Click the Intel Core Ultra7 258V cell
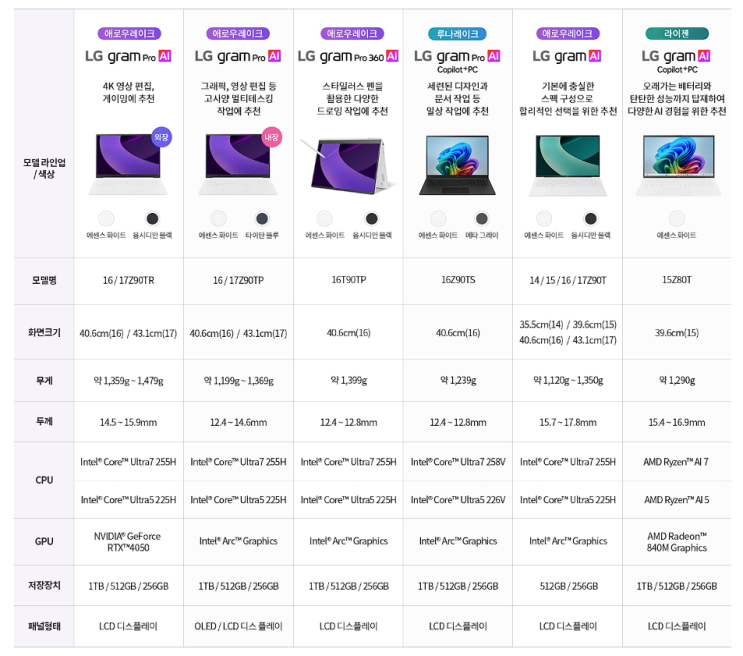 click(458, 462)
